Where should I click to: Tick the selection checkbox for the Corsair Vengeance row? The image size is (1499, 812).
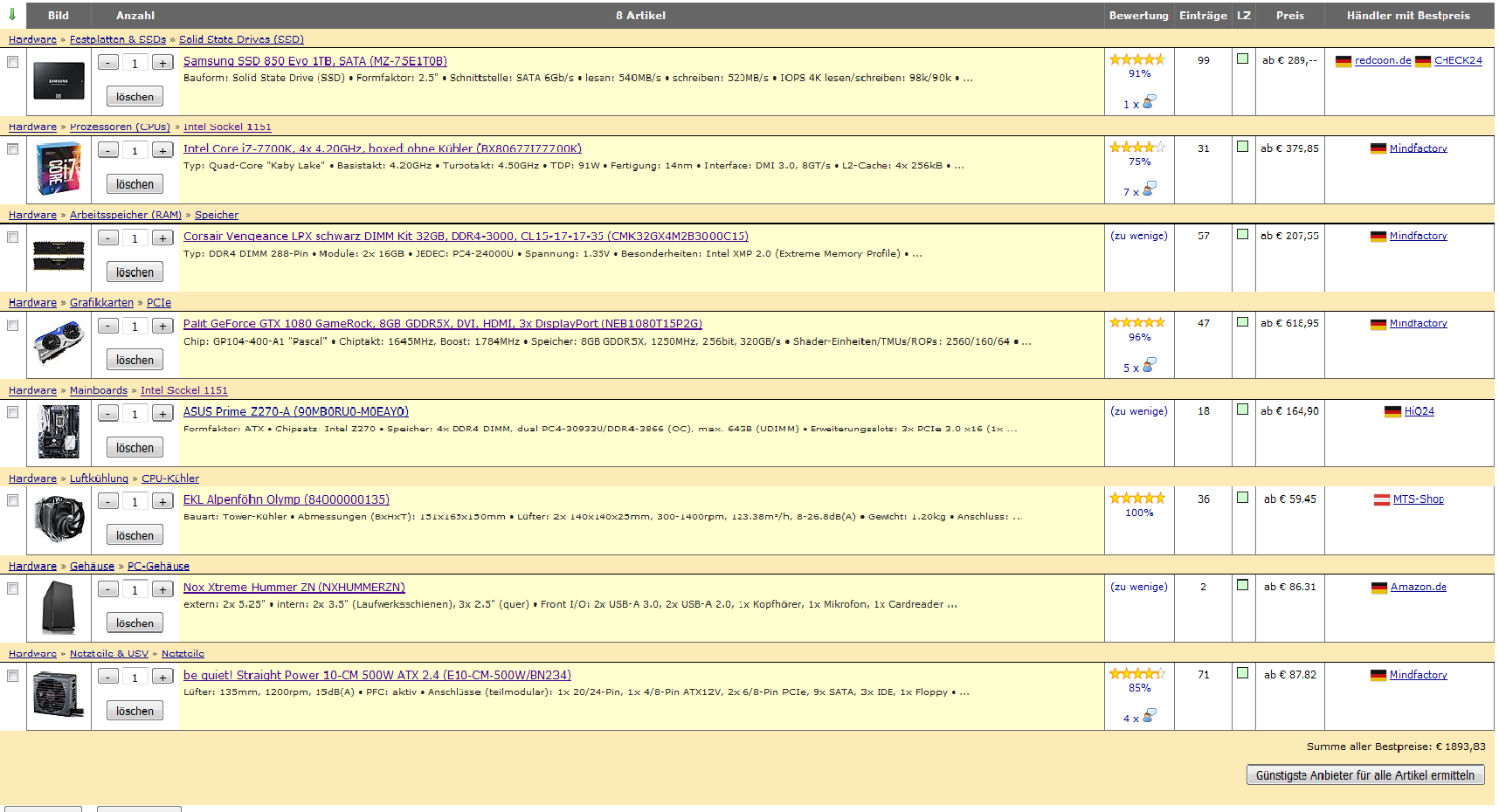click(12, 237)
